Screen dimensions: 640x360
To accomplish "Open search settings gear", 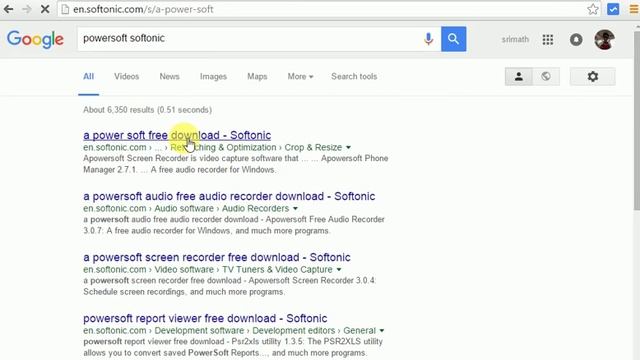I will point(593,76).
